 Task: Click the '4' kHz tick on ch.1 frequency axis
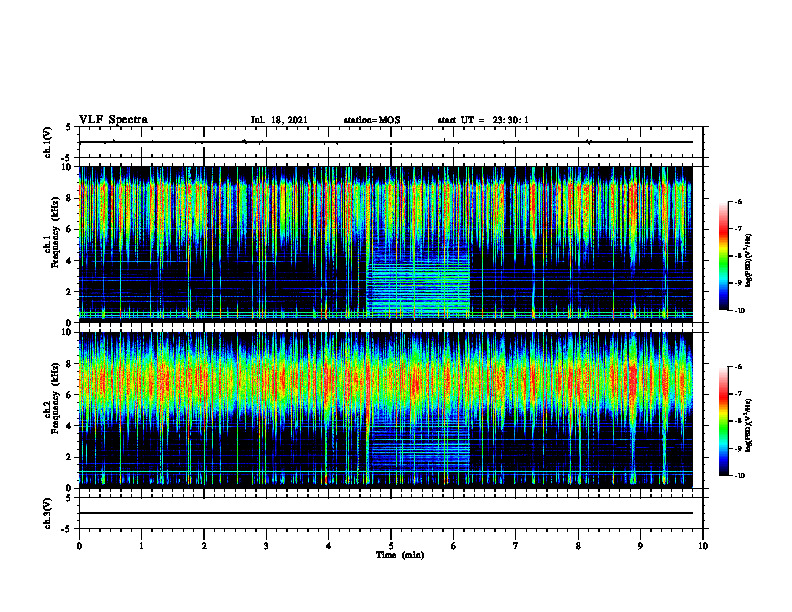pos(70,261)
